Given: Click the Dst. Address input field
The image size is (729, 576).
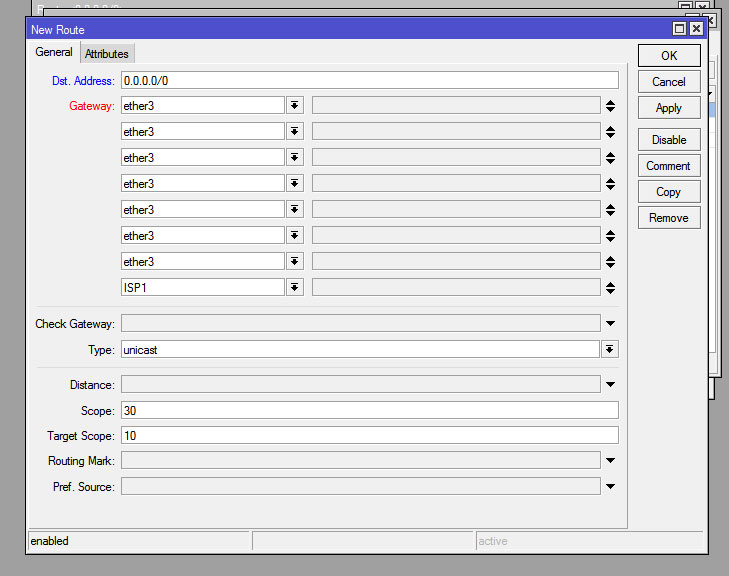Looking at the screenshot, I should [x=369, y=80].
